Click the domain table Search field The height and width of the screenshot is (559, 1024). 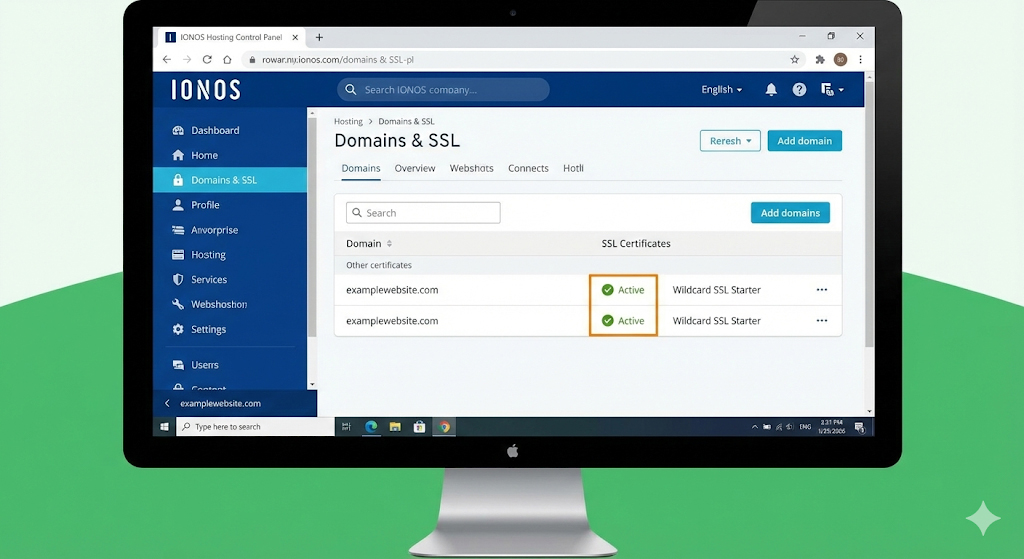tap(423, 213)
